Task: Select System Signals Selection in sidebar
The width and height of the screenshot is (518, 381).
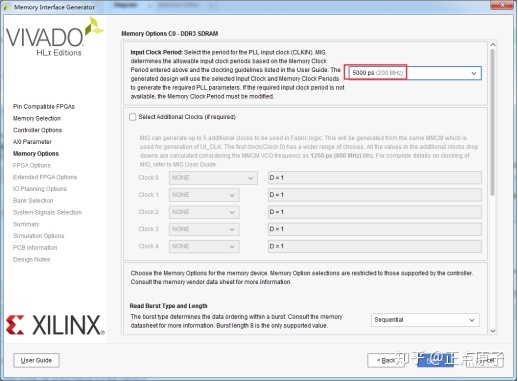Action: (47, 212)
